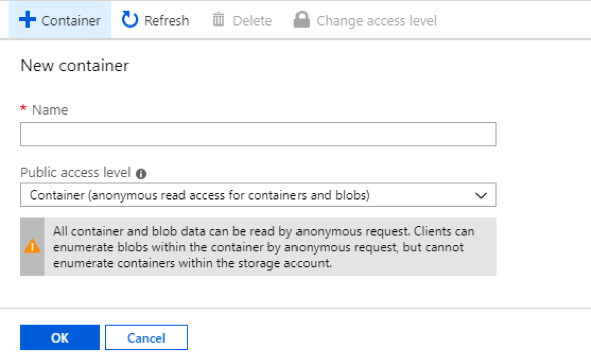
Task: Click the info icon beside Public access level
Action: coord(141,174)
